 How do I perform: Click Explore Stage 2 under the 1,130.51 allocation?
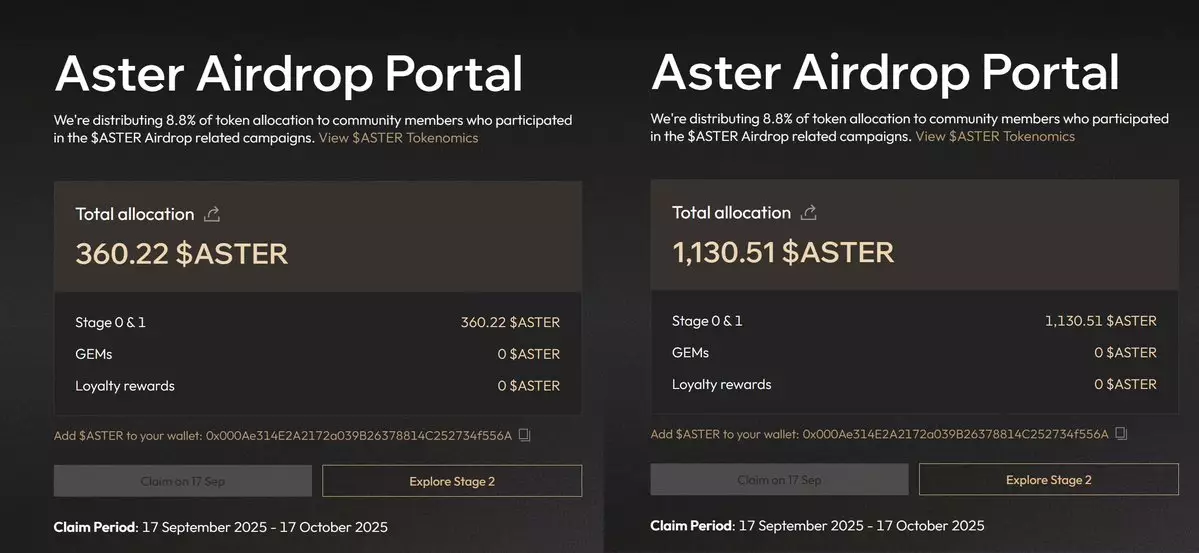(1048, 480)
